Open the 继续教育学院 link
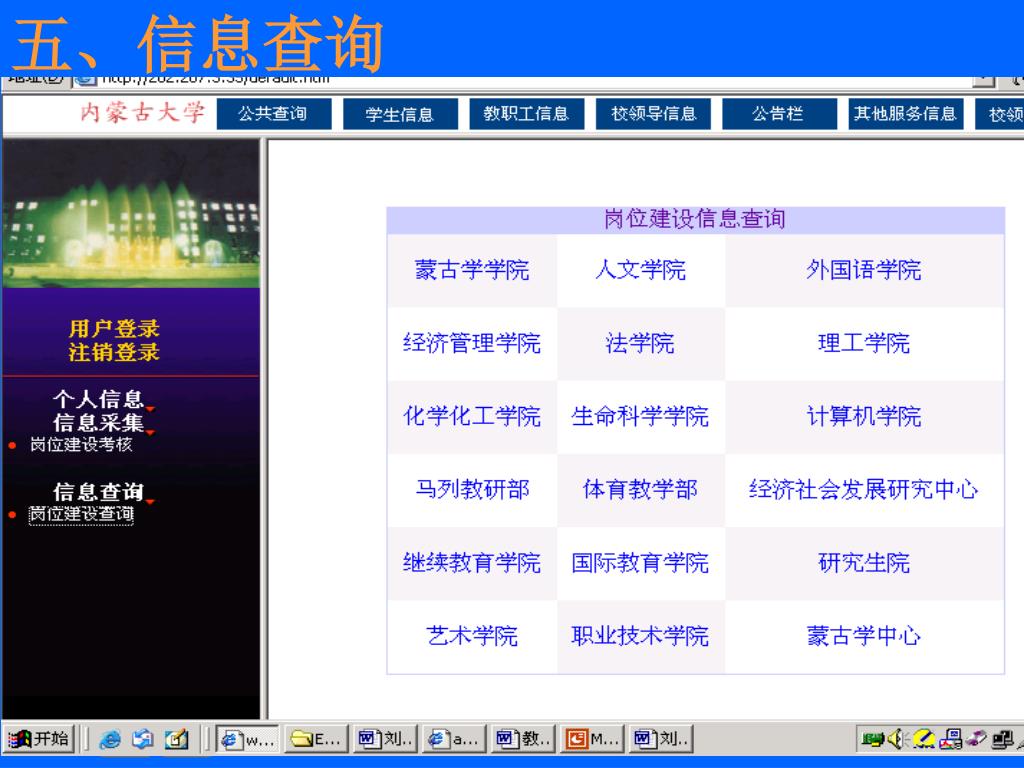Viewport: 1024px width, 768px height. point(472,562)
